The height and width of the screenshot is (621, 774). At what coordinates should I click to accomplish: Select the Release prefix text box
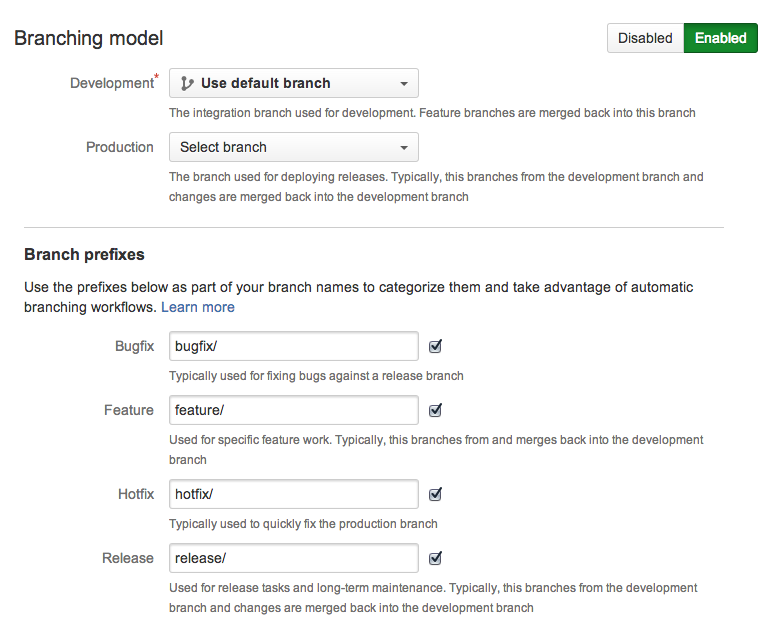click(293, 558)
